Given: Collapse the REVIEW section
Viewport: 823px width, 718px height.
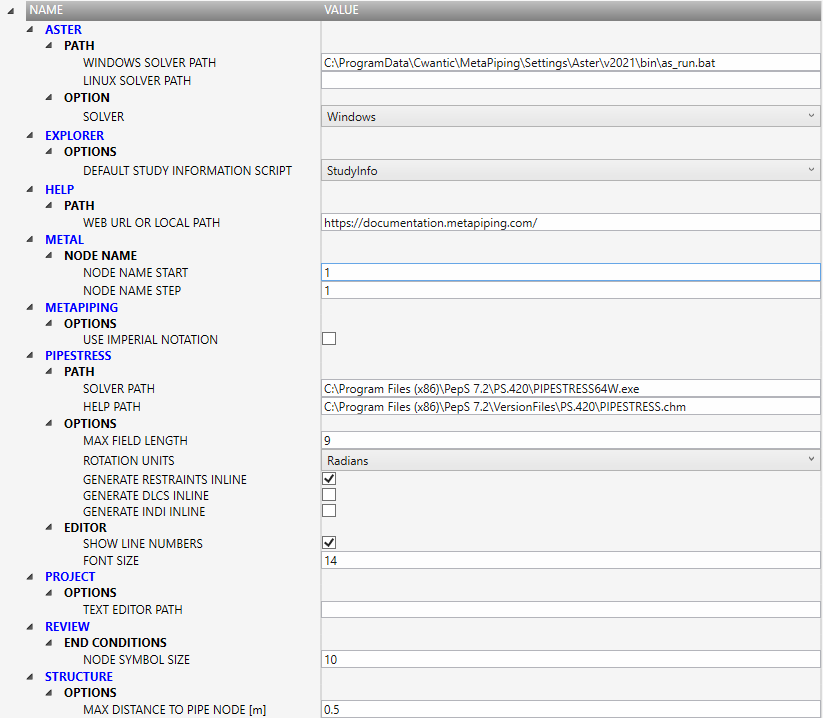Looking at the screenshot, I should pos(30,626).
